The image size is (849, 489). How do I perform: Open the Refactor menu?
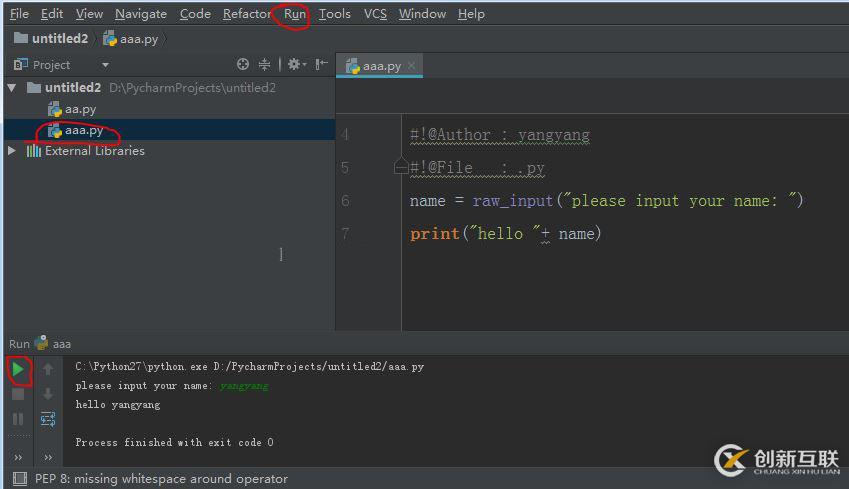point(246,14)
